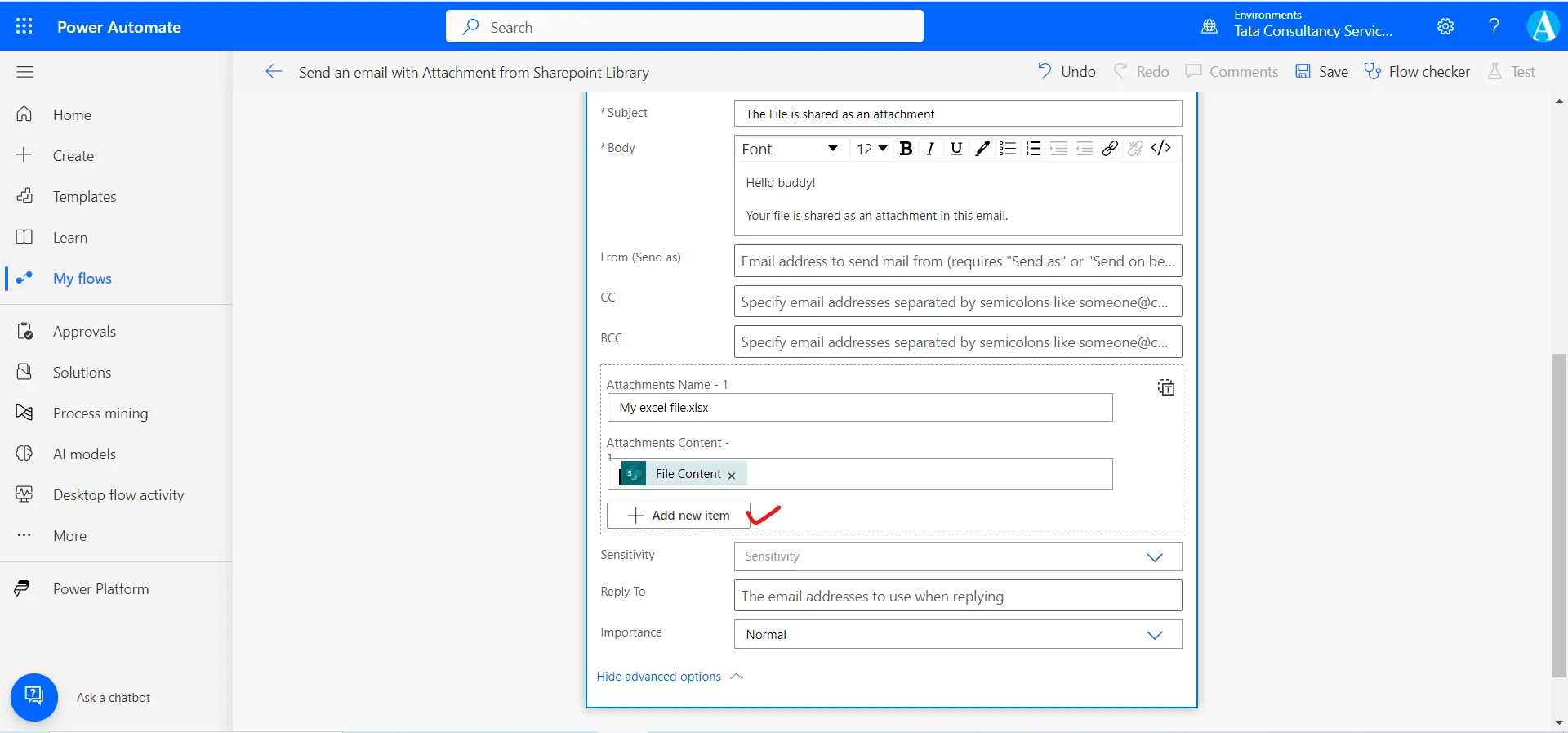Click the Attachments Name field
This screenshot has height=733, width=1568.
click(x=860, y=408)
